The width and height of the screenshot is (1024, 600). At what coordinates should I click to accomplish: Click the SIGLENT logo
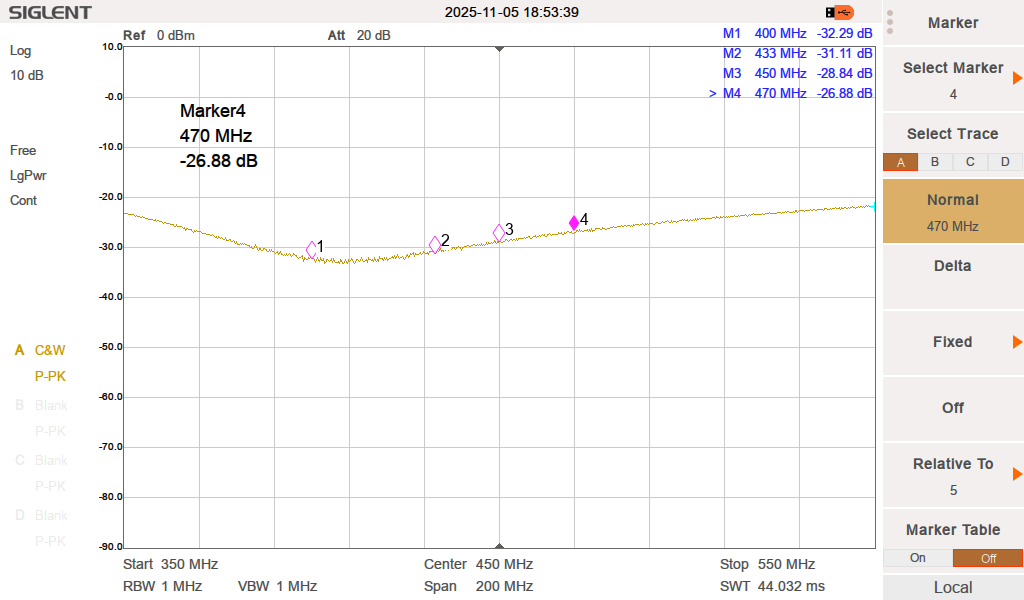[50, 13]
